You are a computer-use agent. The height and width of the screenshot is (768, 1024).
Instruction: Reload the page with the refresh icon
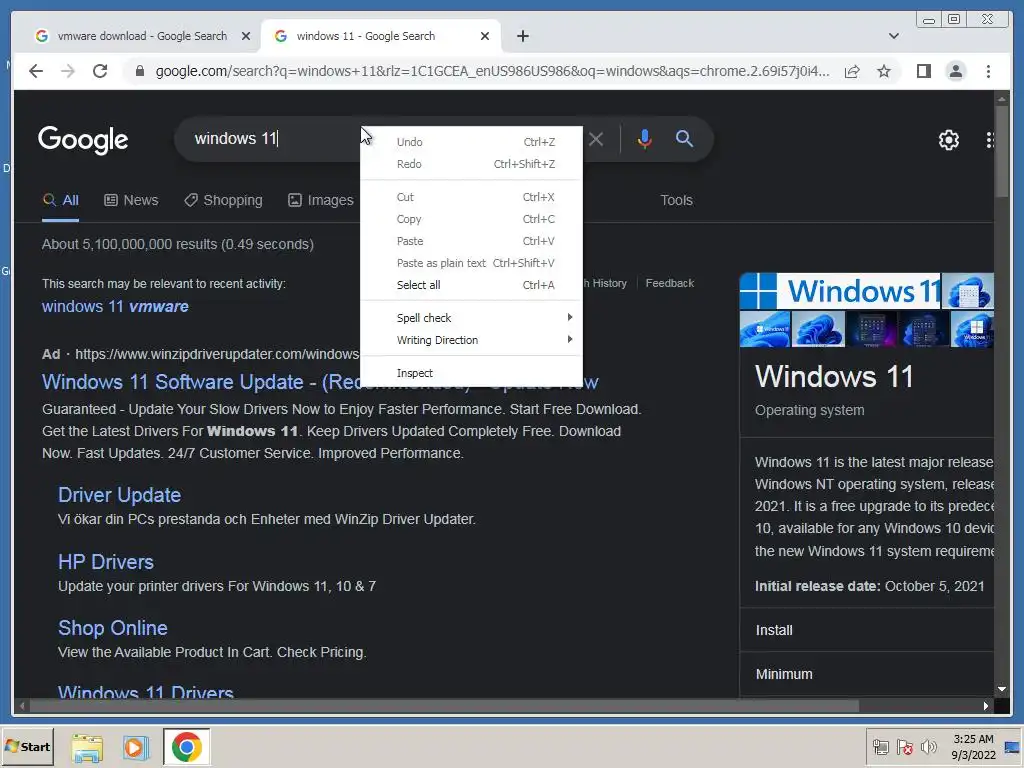click(100, 71)
